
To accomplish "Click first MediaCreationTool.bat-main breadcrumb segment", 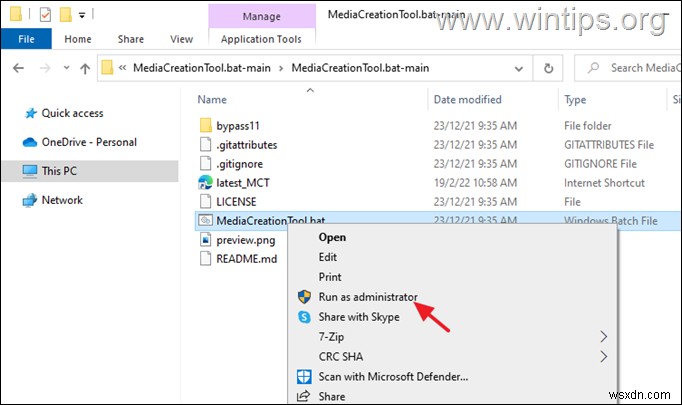I will click(x=202, y=68).
